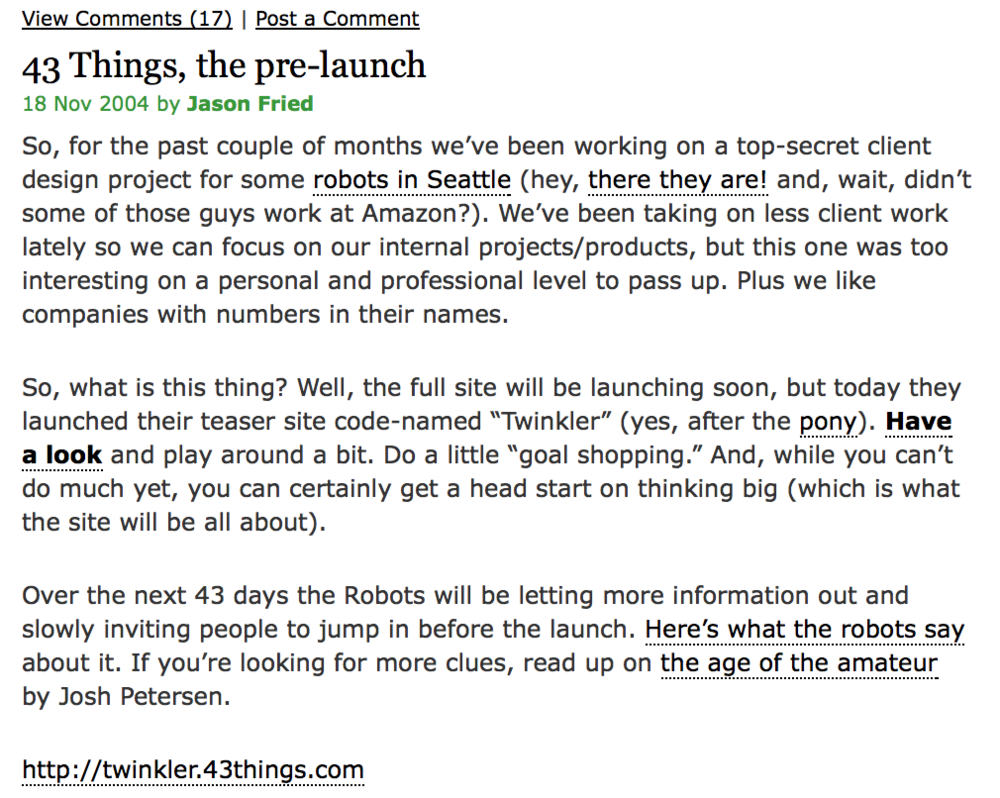
Task: Follow the "there they are!" link
Action: [678, 180]
